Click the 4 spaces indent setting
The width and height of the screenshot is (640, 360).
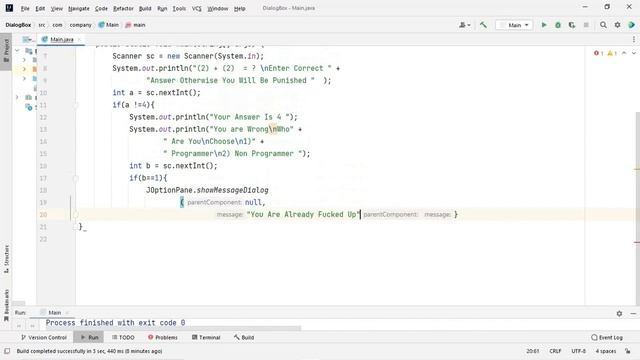point(606,351)
